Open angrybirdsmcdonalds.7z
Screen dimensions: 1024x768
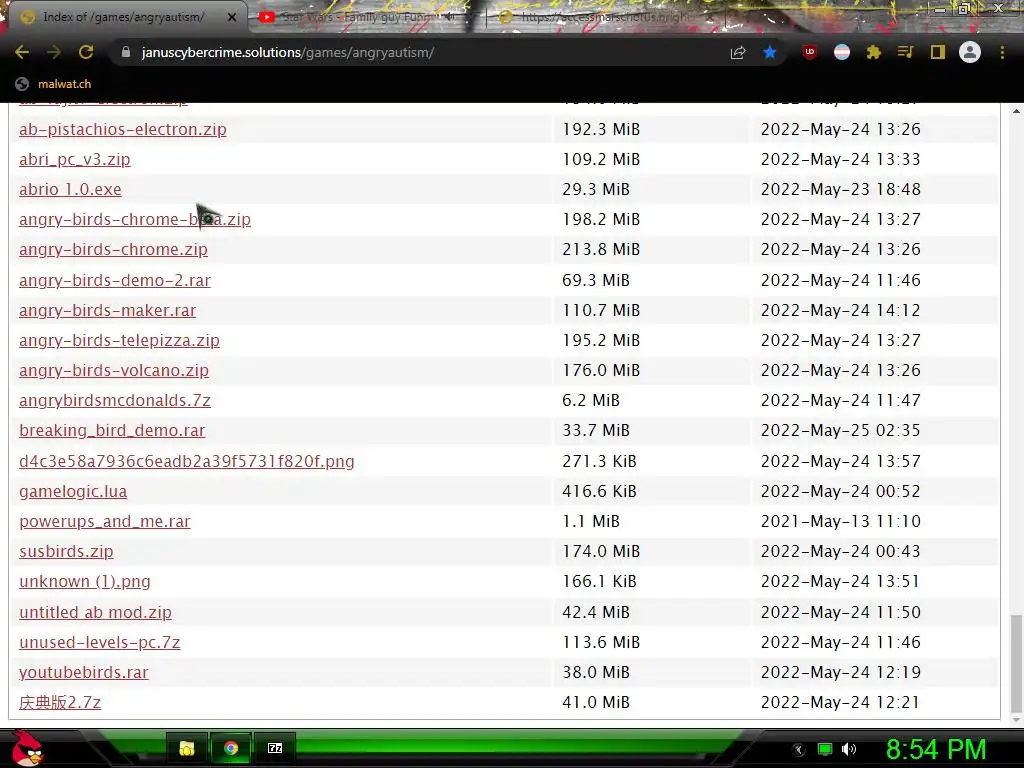pos(114,400)
